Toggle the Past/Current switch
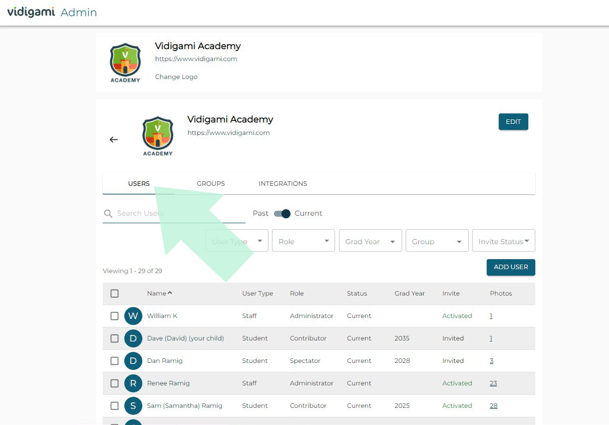 (282, 214)
